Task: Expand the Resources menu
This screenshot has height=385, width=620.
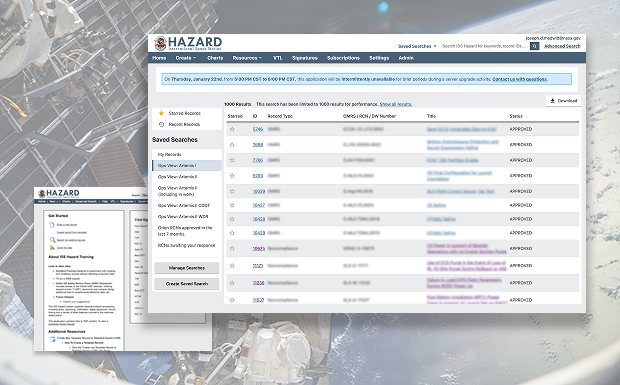Action: pos(247,58)
